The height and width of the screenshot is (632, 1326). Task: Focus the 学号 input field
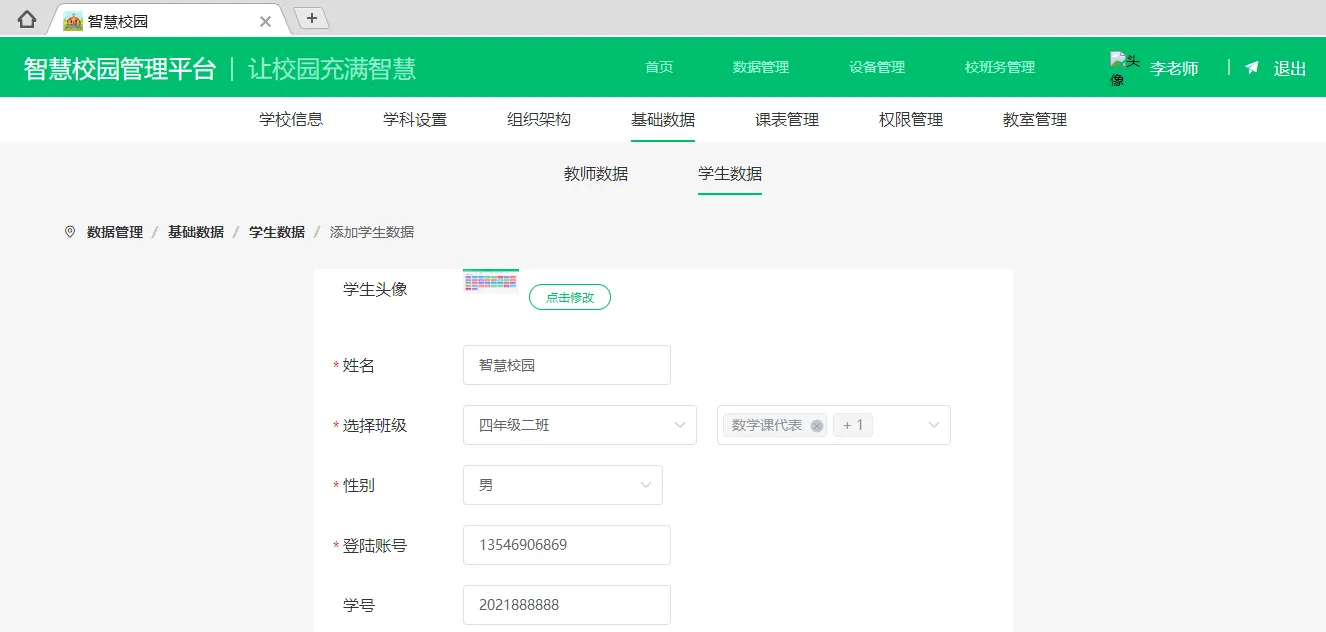[567, 605]
